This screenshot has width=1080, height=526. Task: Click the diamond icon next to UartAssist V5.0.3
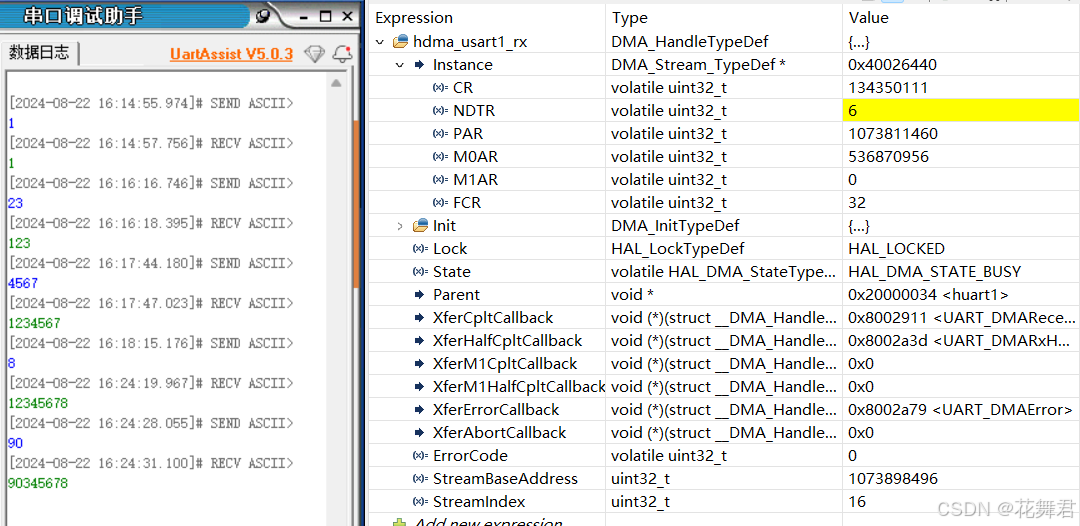tap(315, 54)
